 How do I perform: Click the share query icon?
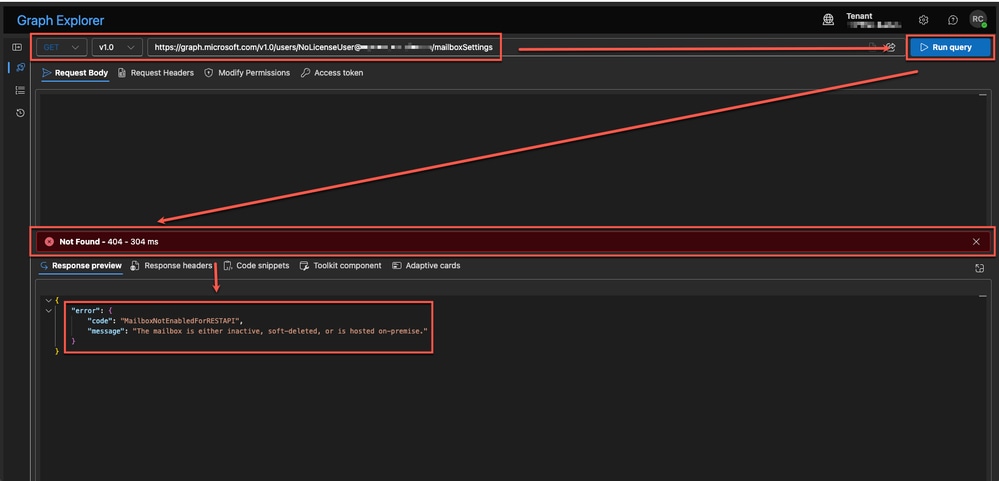[891, 47]
